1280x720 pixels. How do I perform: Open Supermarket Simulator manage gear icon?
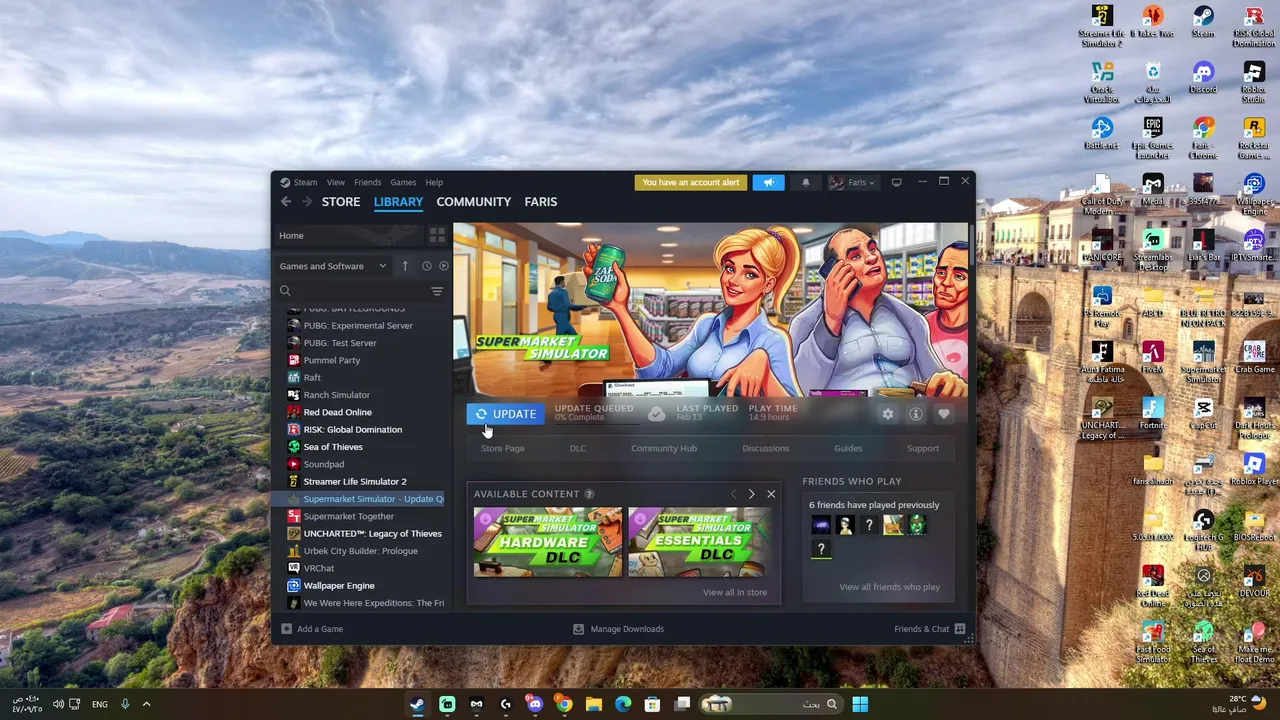coord(888,414)
